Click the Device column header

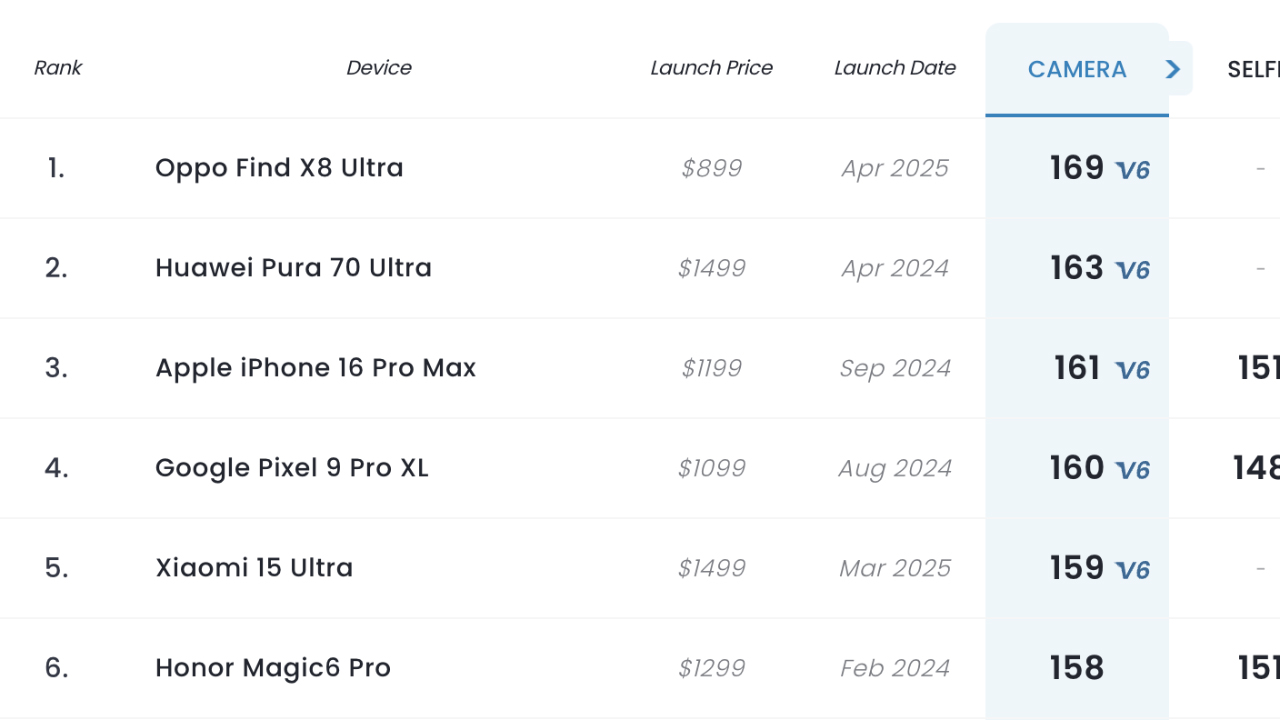click(379, 68)
